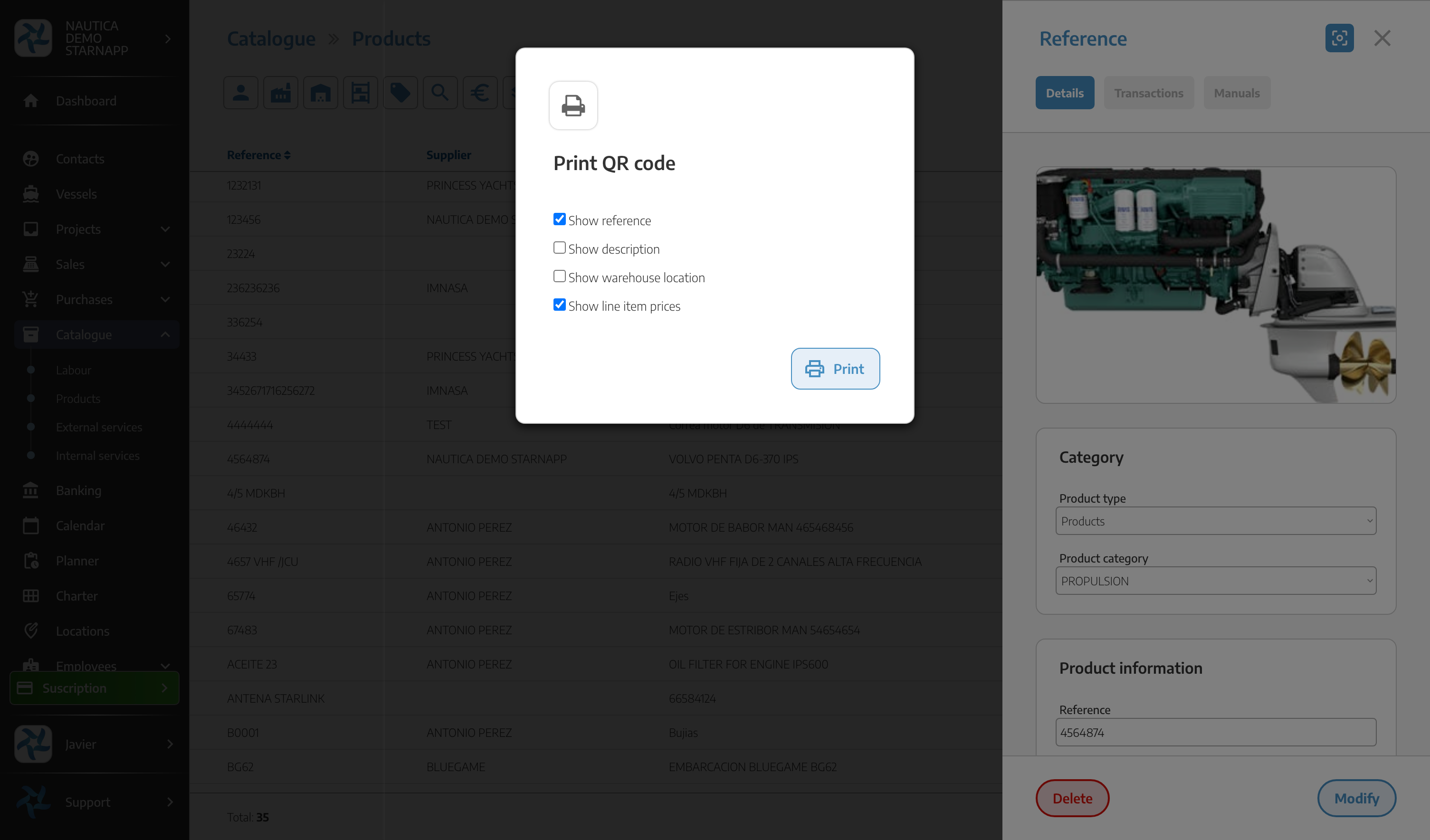
Task: Click the Dashboard home icon
Action: (30, 100)
